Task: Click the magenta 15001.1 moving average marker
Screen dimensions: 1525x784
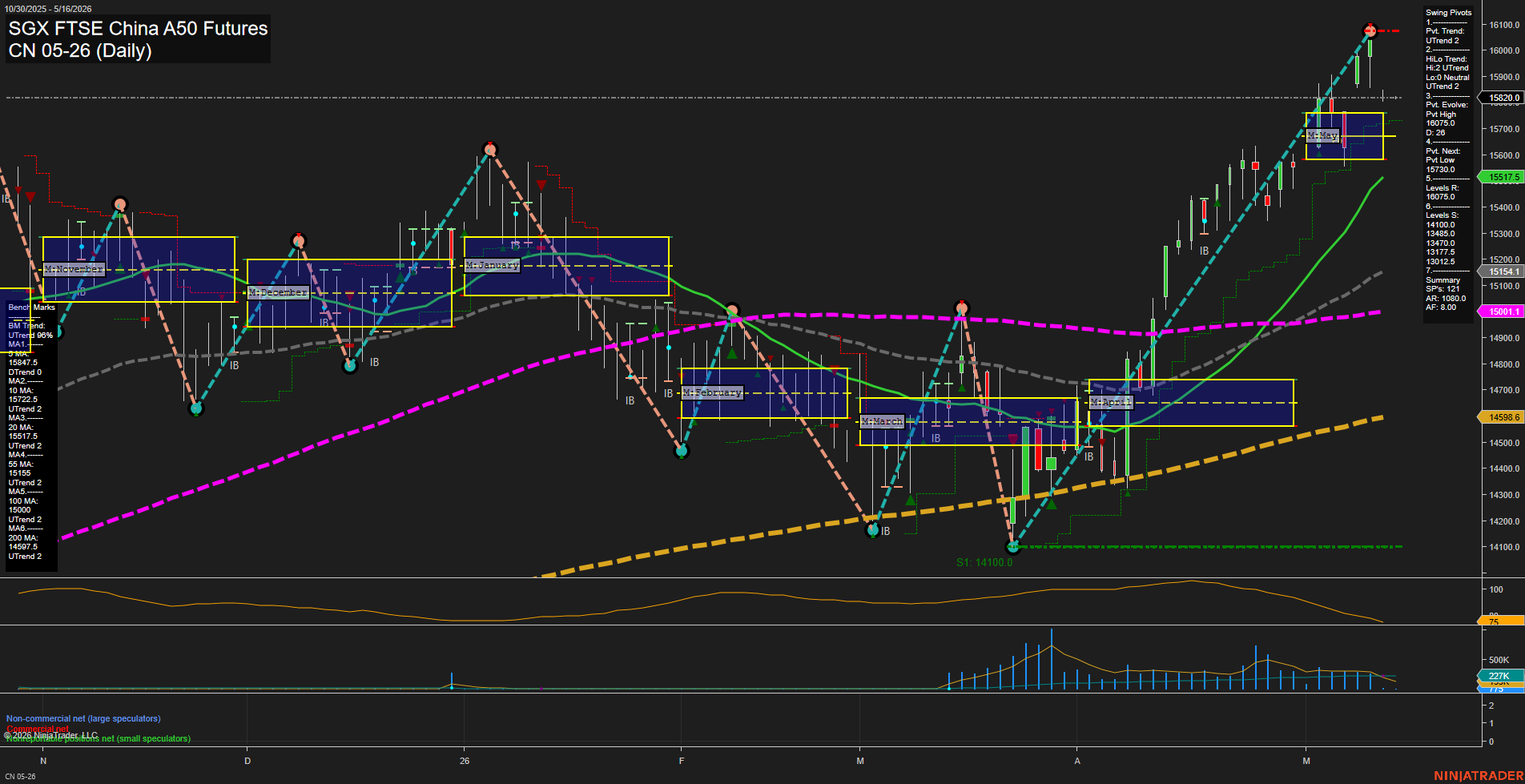Action: [x=1503, y=312]
